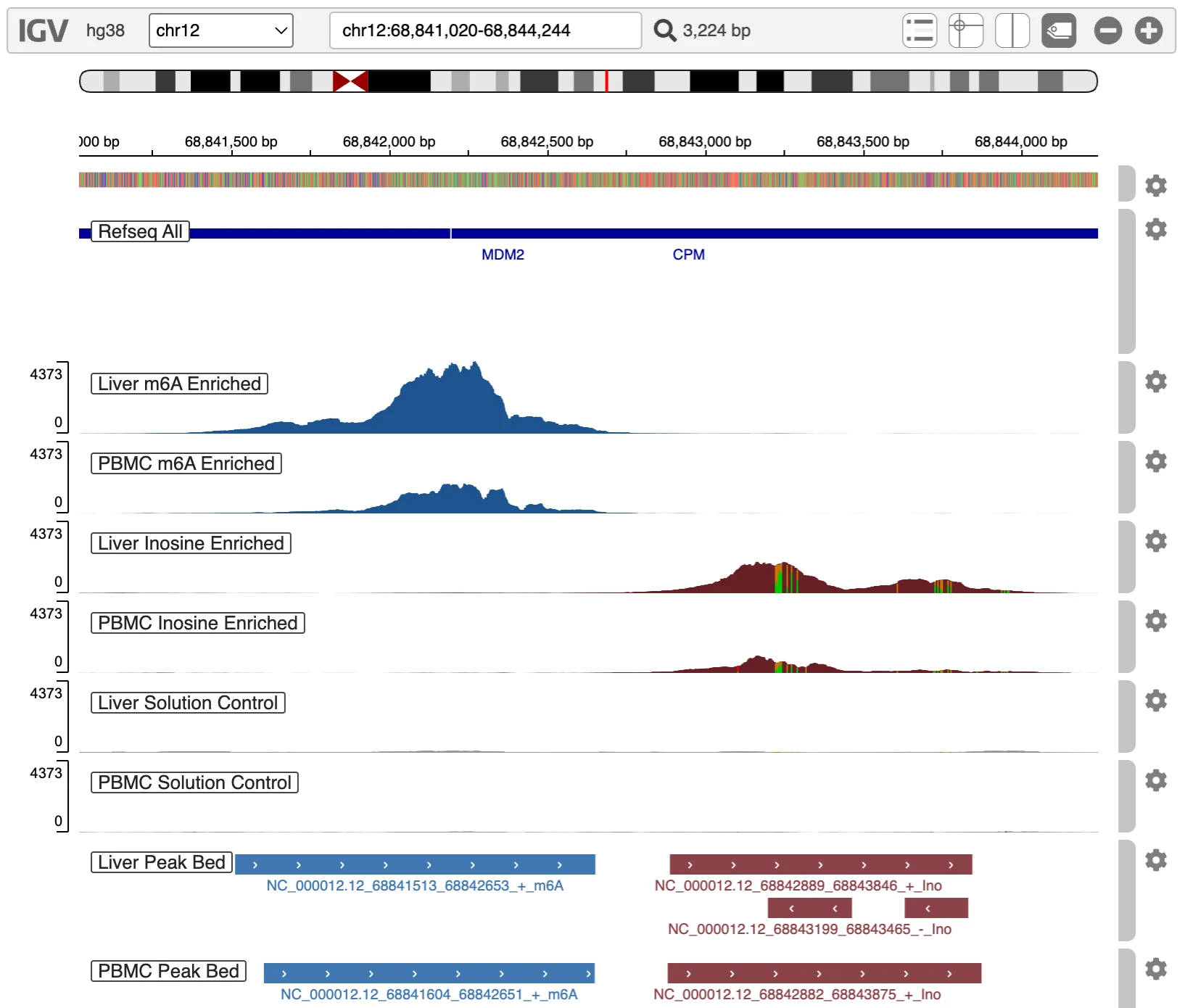
Task: Select the Liver m6A peak feature bar
Action: (x=415, y=864)
